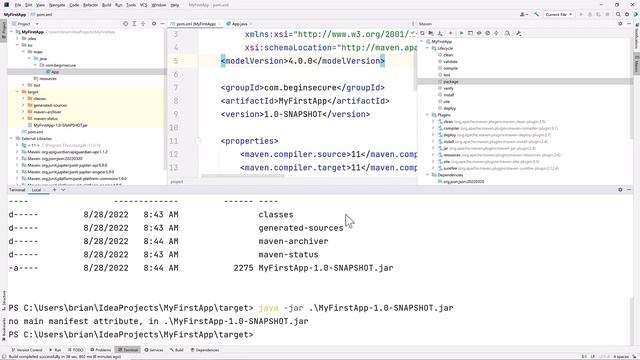Select the package lifecycle goal
640x360 pixels.
(x=451, y=82)
